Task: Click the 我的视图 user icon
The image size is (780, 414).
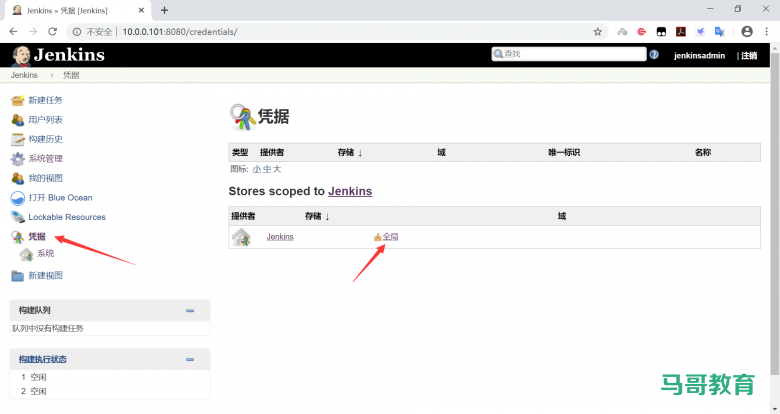Action: [x=17, y=178]
